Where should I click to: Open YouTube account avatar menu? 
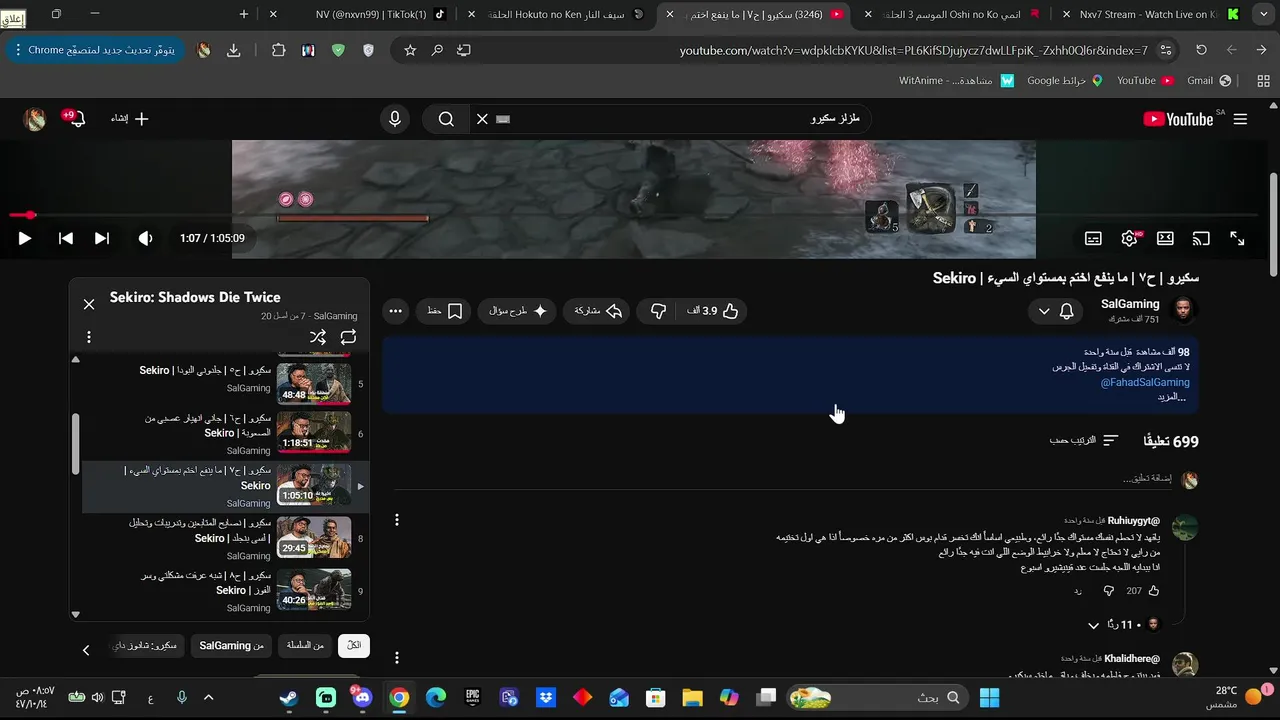click(35, 119)
